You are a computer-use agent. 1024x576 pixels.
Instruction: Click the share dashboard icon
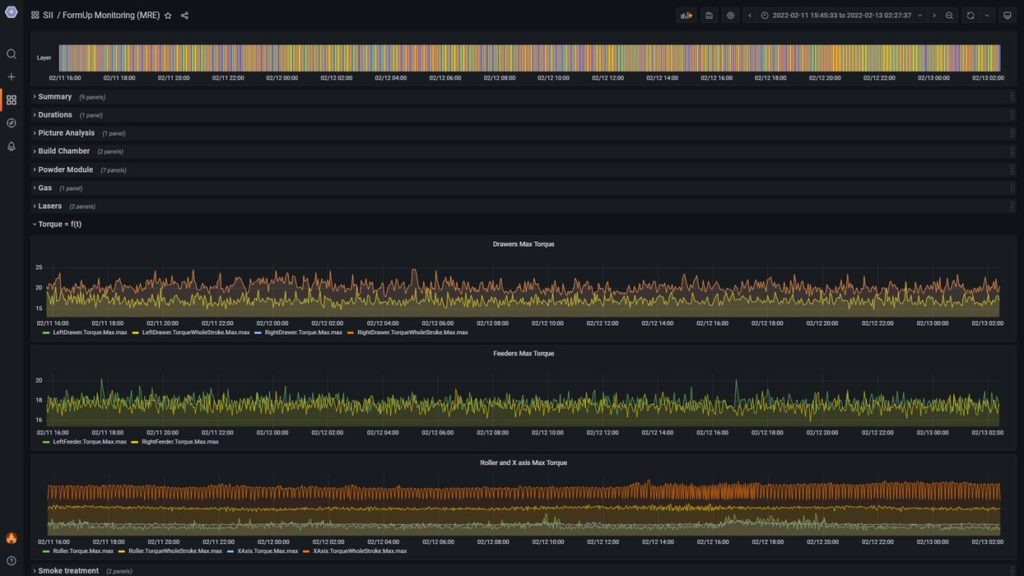(x=185, y=16)
